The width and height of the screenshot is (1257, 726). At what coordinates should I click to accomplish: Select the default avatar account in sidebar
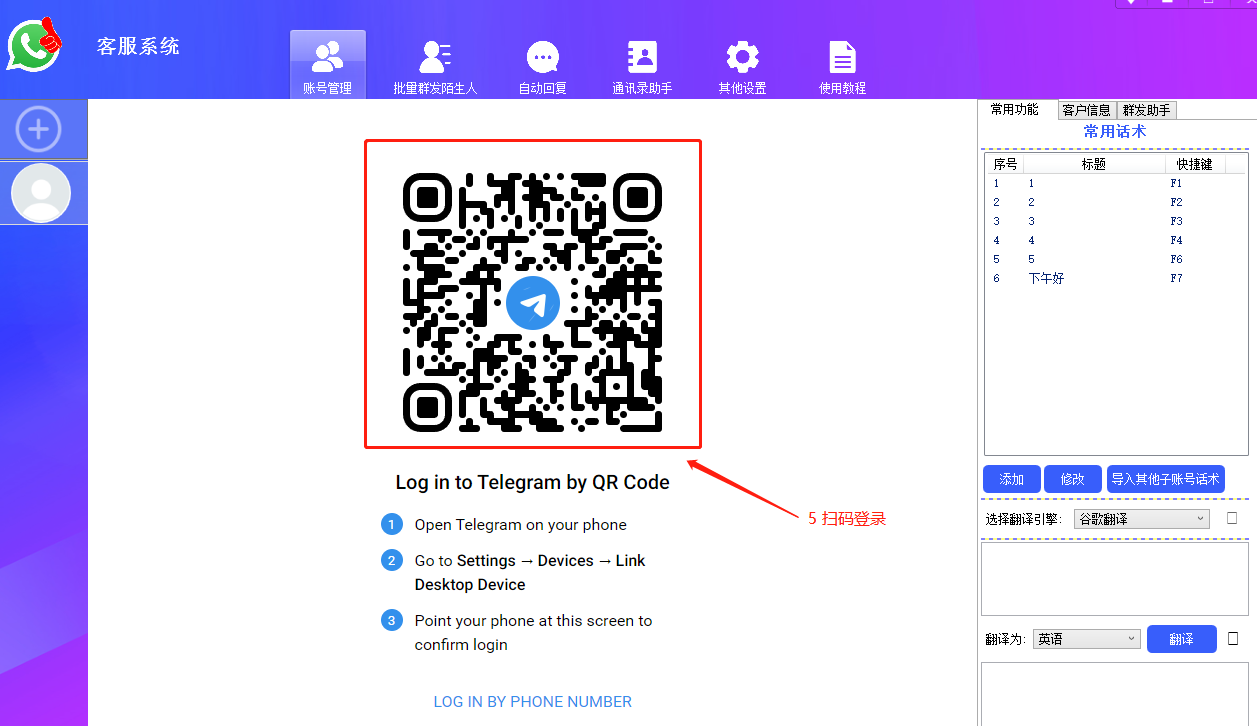41,193
